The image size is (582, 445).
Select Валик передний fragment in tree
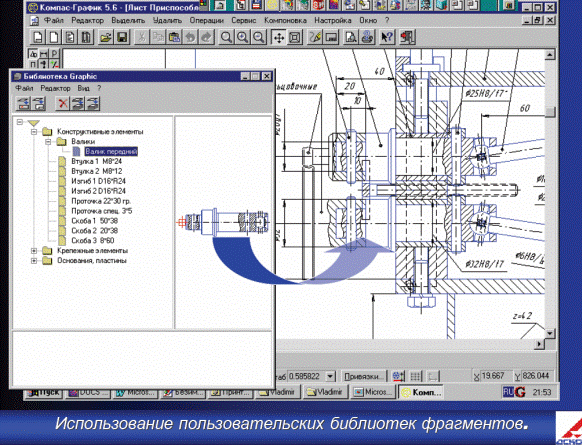coord(111,151)
